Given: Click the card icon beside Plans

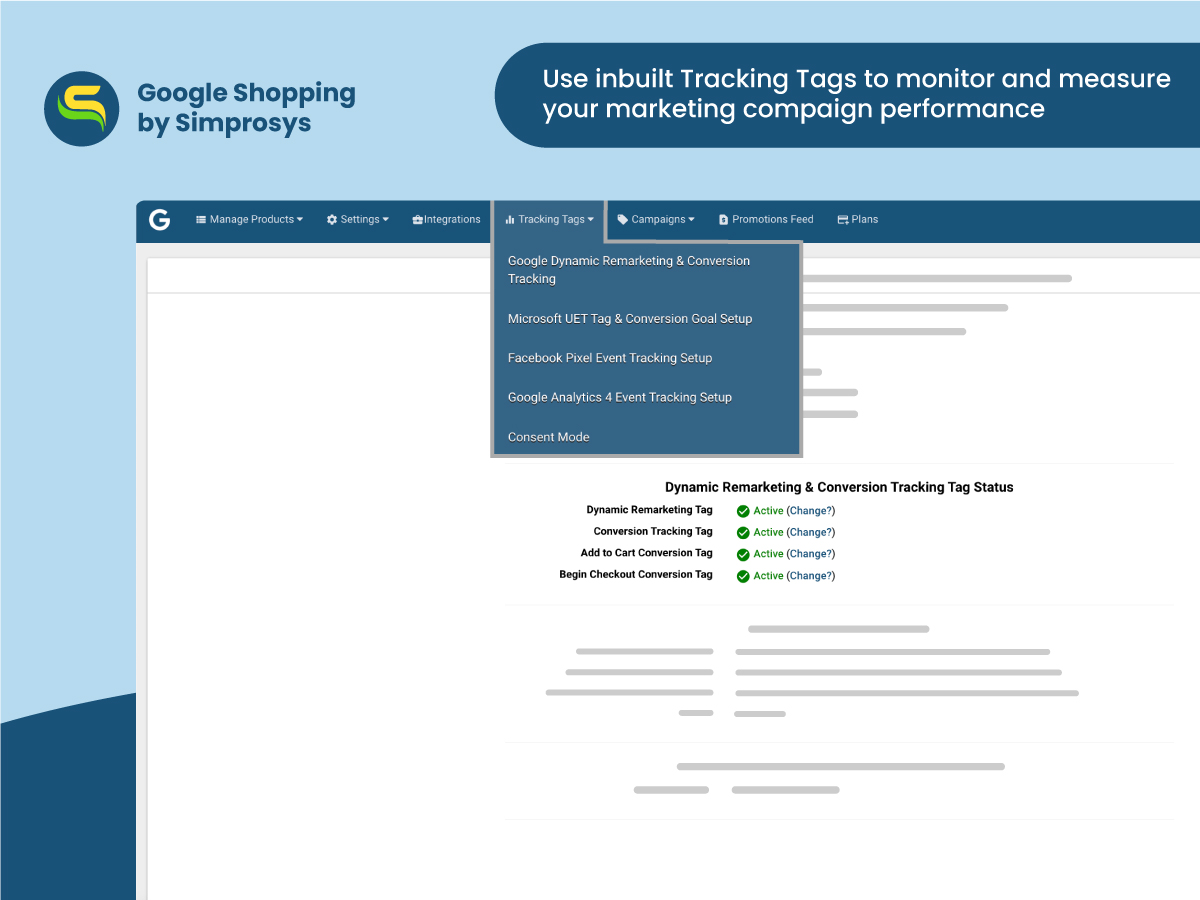Looking at the screenshot, I should click(843, 220).
